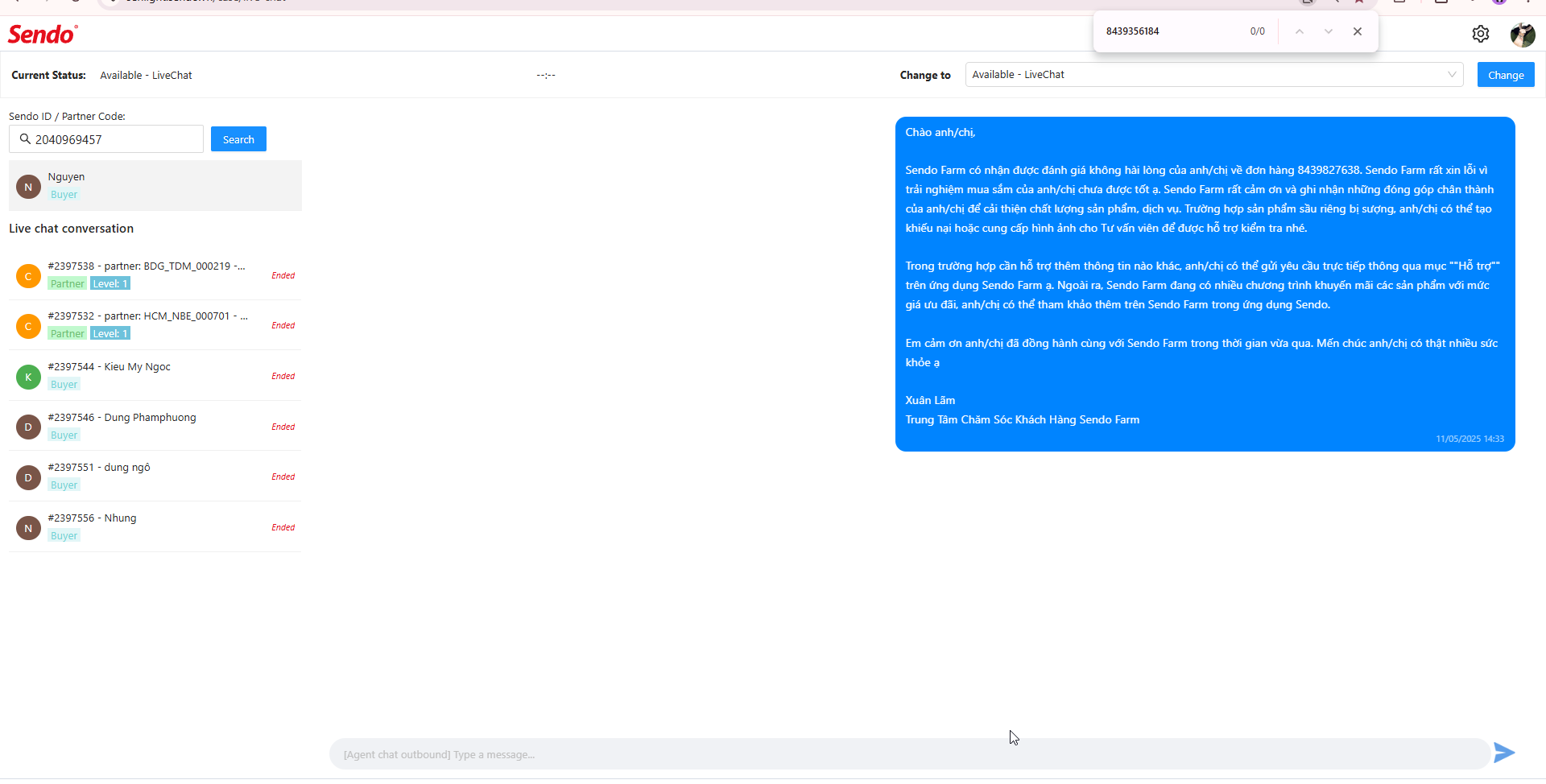Click signature name Xuân Lâm in message
This screenshot has width=1546, height=784.
tap(930, 400)
